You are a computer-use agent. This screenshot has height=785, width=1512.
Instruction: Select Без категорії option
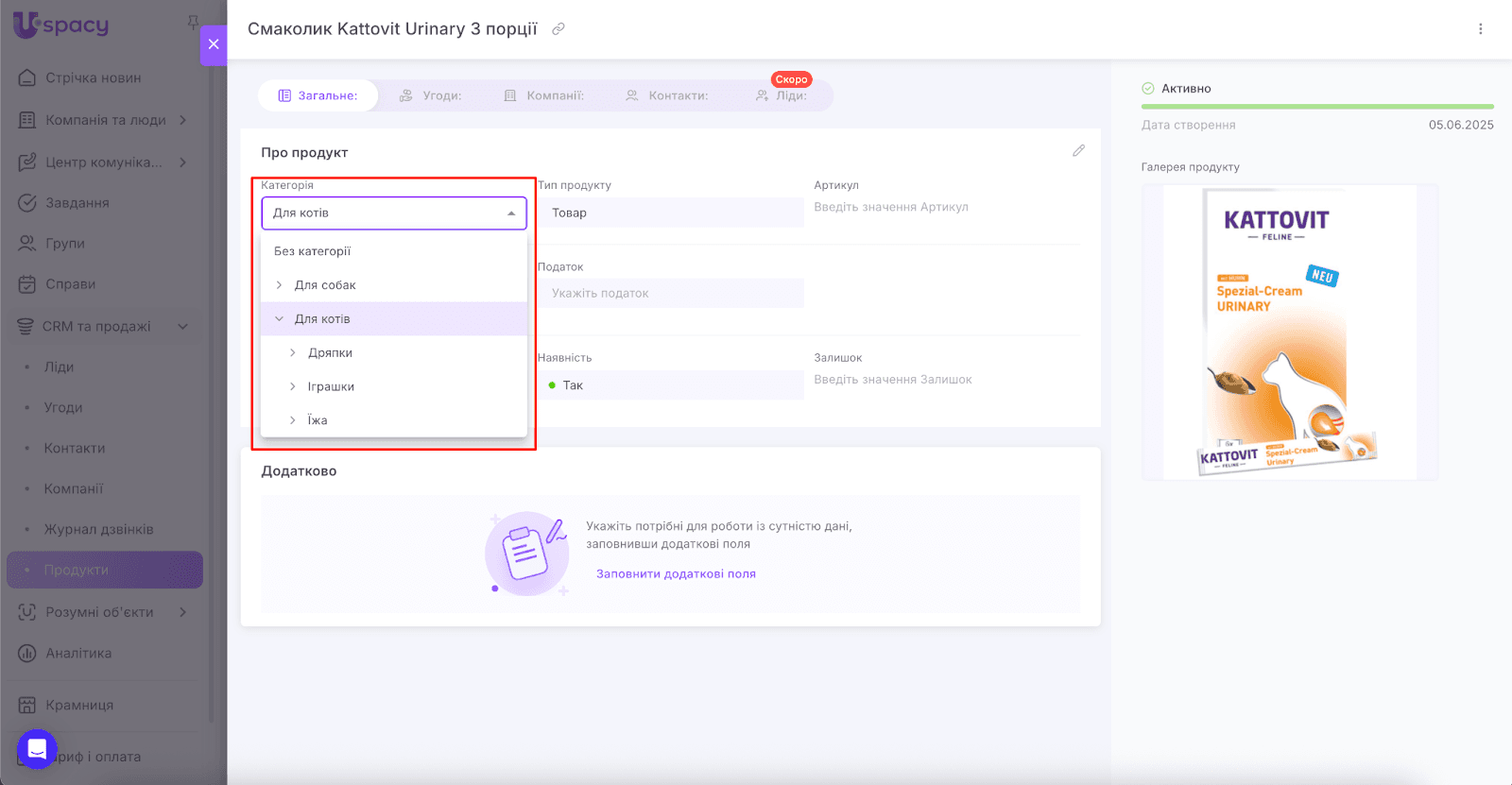coord(313,251)
